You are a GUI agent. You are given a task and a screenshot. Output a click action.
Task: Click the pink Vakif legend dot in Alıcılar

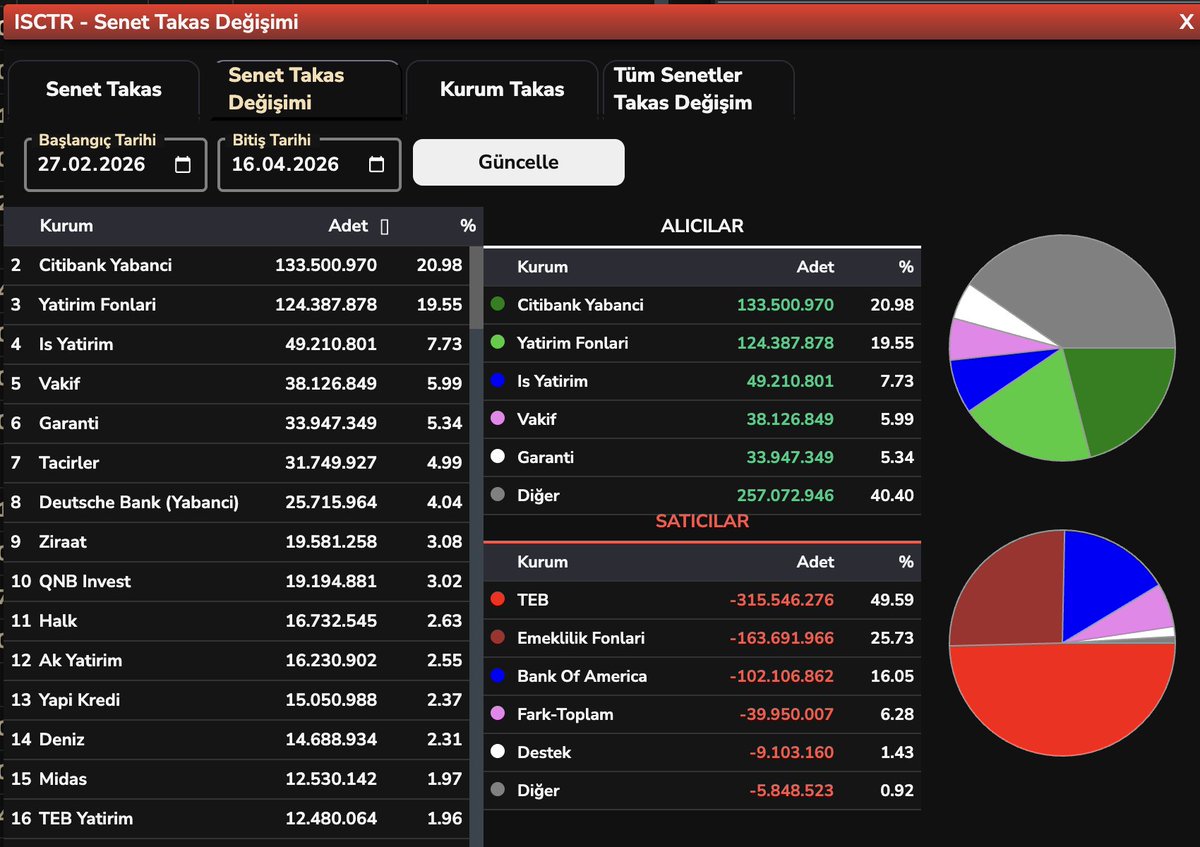point(497,419)
